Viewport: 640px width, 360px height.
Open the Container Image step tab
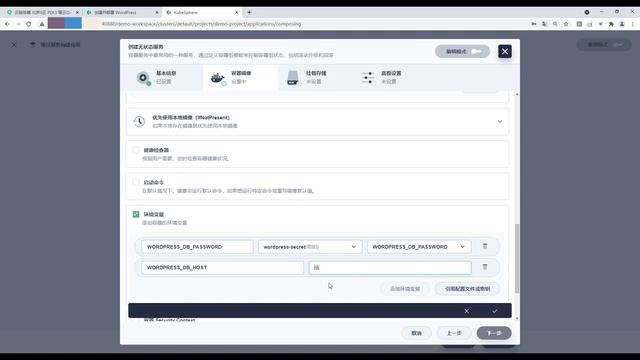coord(240,77)
